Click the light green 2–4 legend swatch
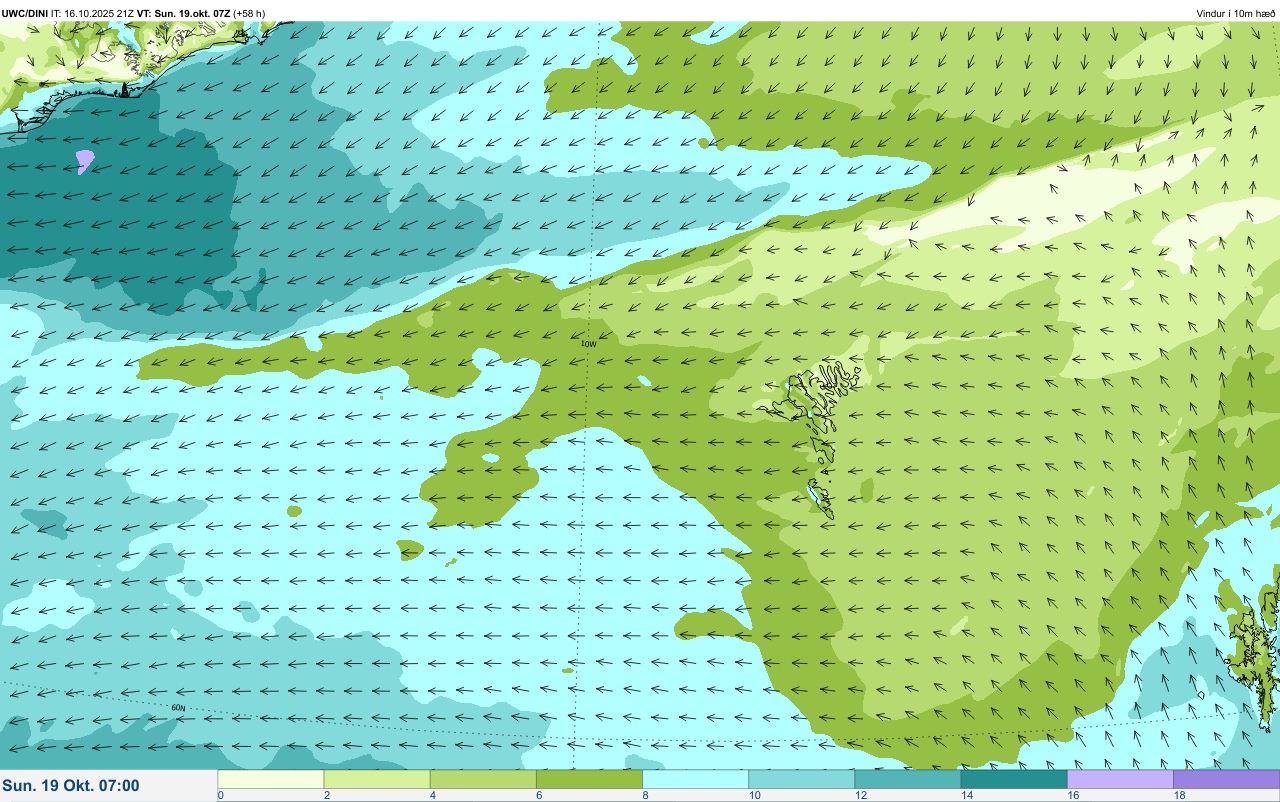The image size is (1280, 802). 377,779
